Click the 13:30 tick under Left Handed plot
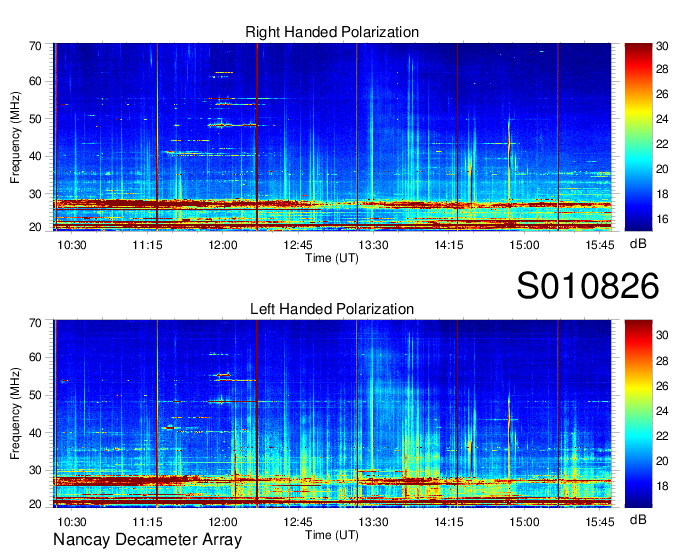 pos(373,522)
